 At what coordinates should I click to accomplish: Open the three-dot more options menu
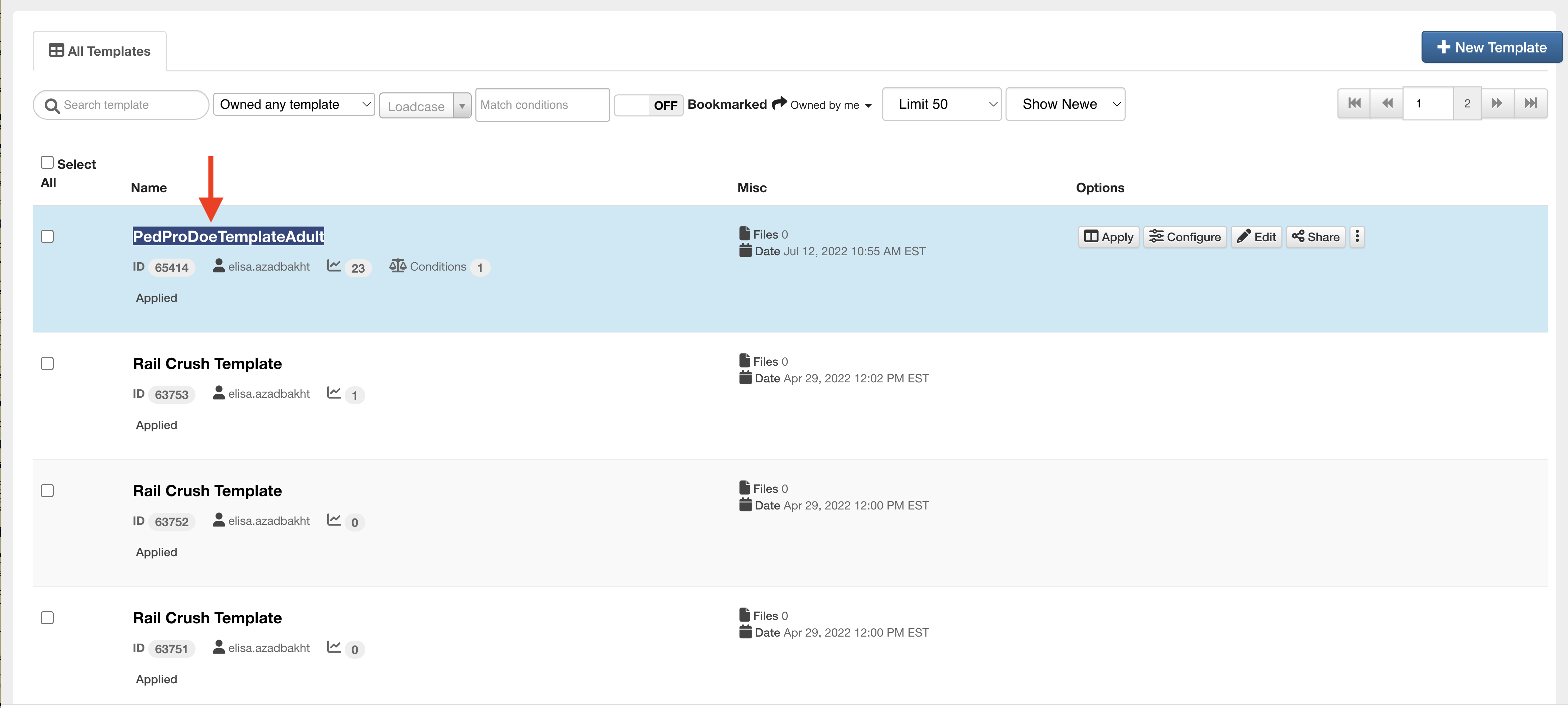point(1357,237)
